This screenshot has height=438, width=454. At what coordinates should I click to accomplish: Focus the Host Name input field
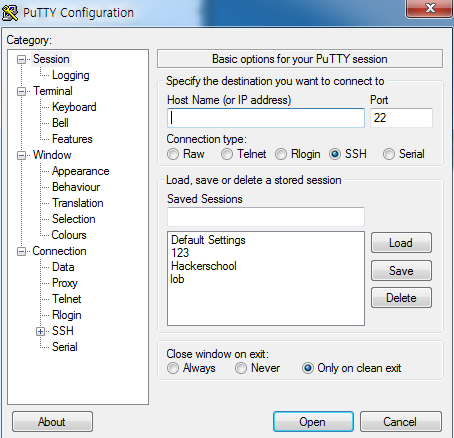[266, 118]
